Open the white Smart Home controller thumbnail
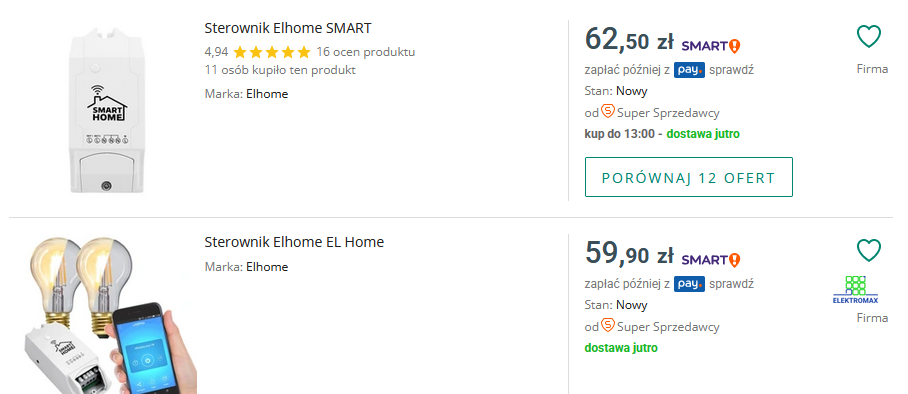 click(107, 111)
